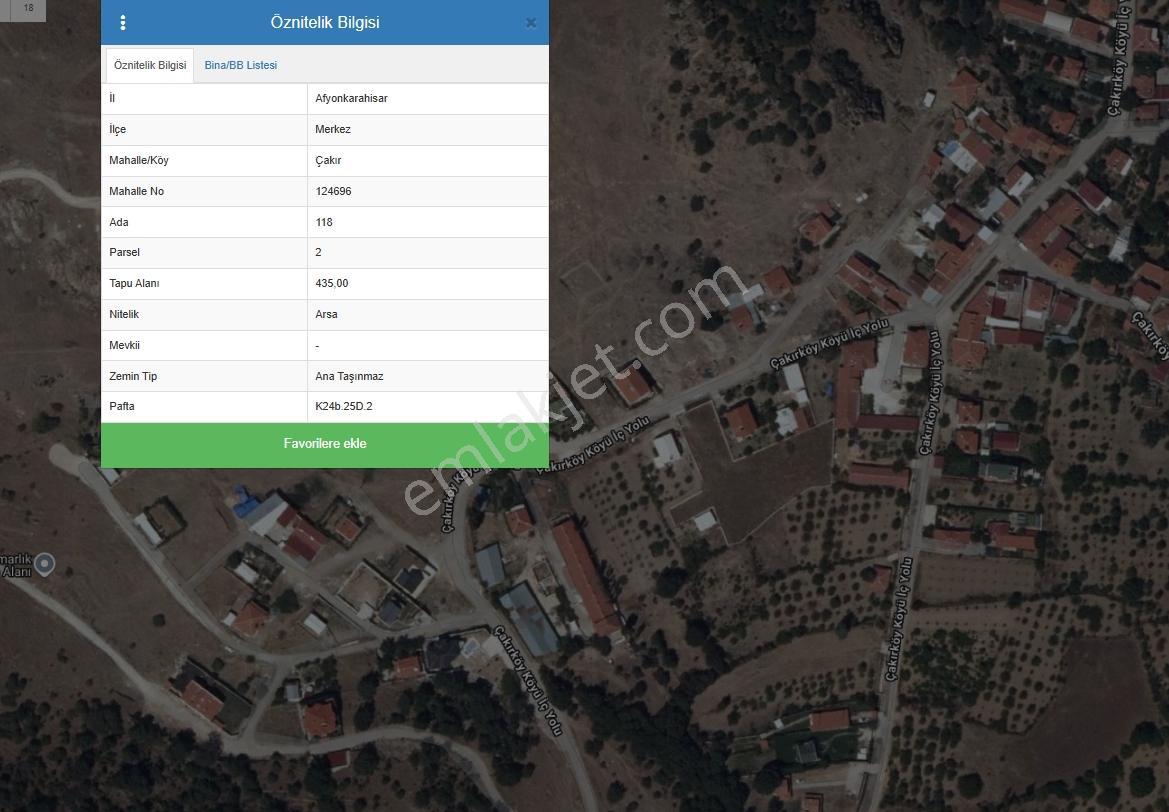Viewport: 1169px width, 812px height.
Task: Switch to the Bina/BB Listesi tab
Action: [x=241, y=66]
